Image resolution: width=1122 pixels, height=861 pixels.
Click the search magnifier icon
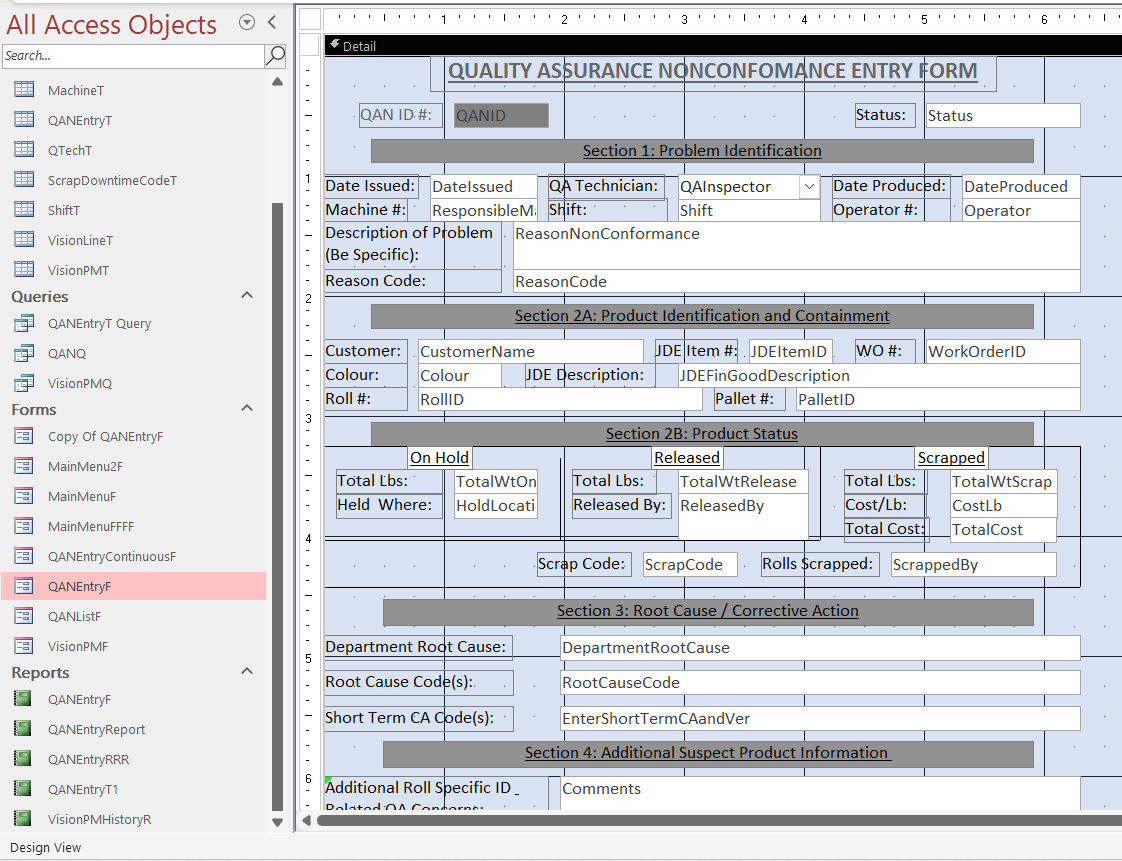tap(275, 55)
